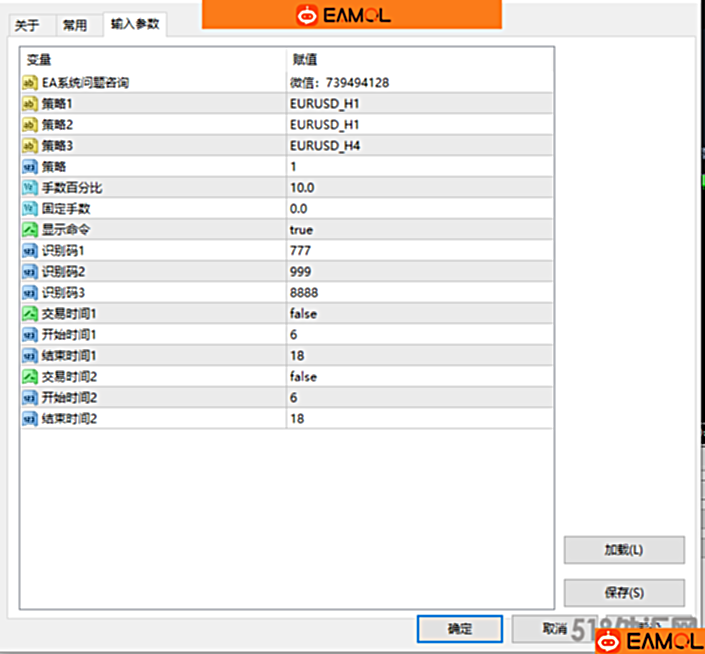Viewport: 705px width, 654px height.
Task: Click the boolean icon beside 显示命令
Action: [x=29, y=230]
